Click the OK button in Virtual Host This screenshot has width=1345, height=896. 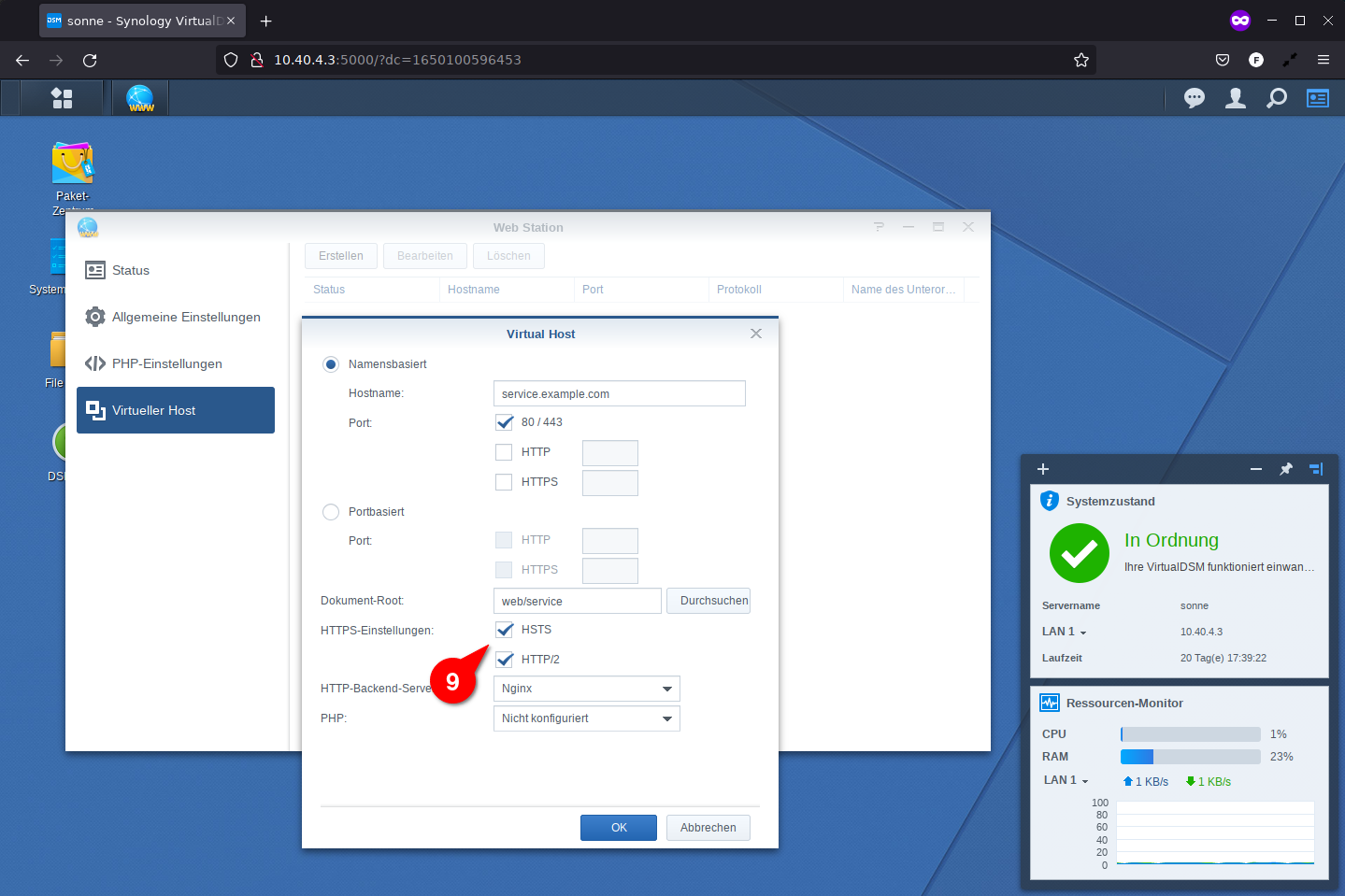[x=618, y=828]
